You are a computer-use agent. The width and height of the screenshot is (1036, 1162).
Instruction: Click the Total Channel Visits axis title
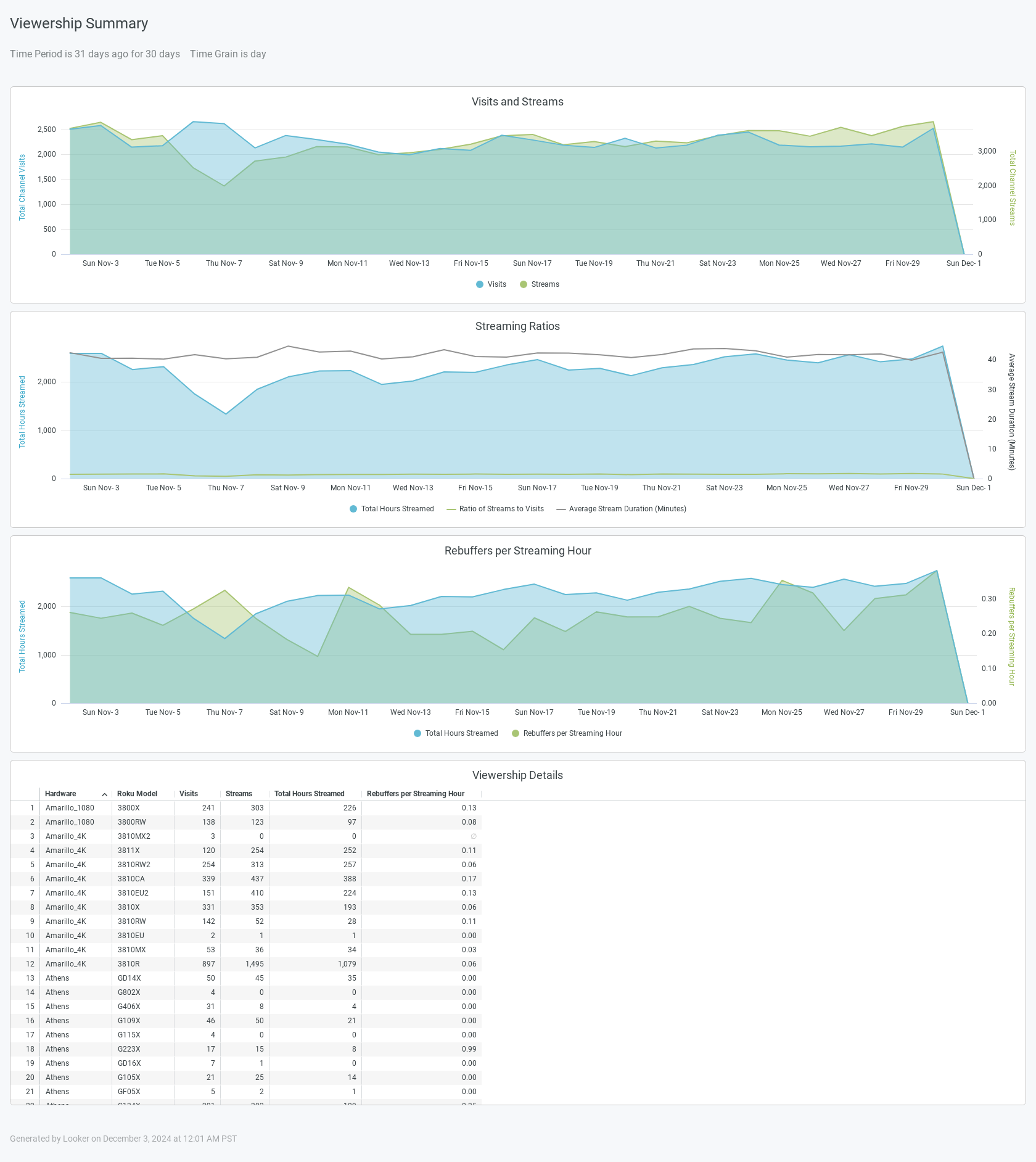coord(22,187)
